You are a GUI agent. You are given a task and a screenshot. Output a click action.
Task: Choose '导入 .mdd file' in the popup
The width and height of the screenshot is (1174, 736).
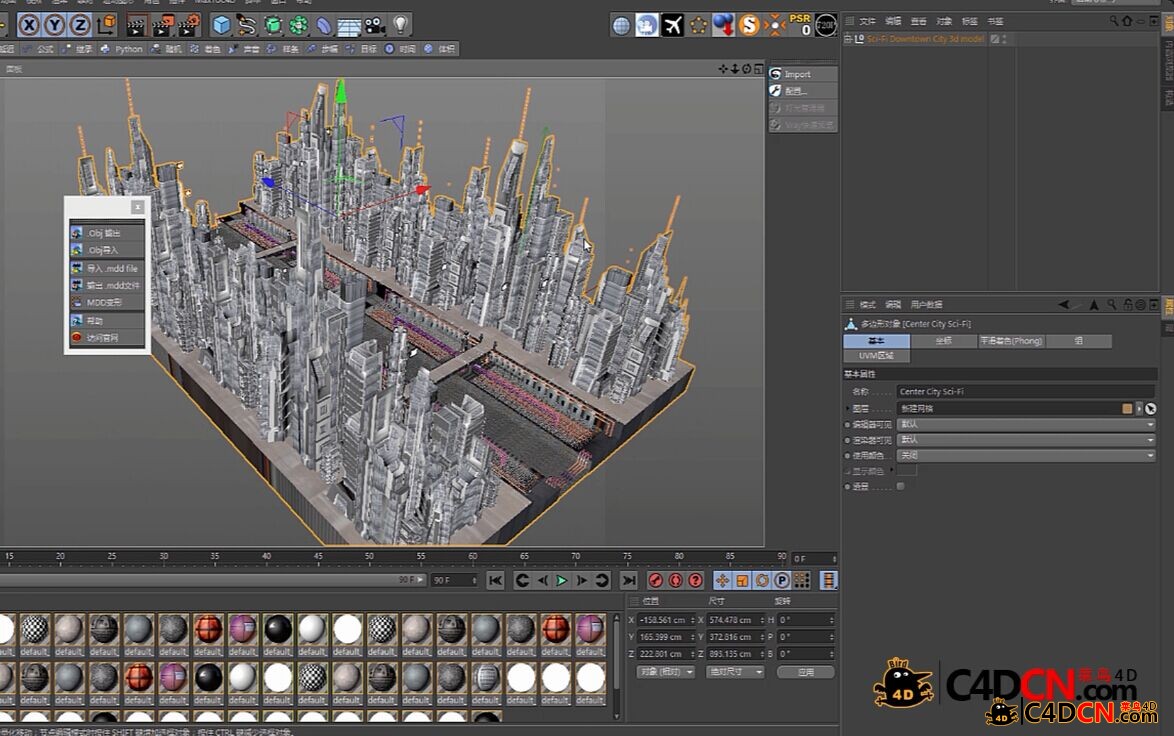click(106, 268)
